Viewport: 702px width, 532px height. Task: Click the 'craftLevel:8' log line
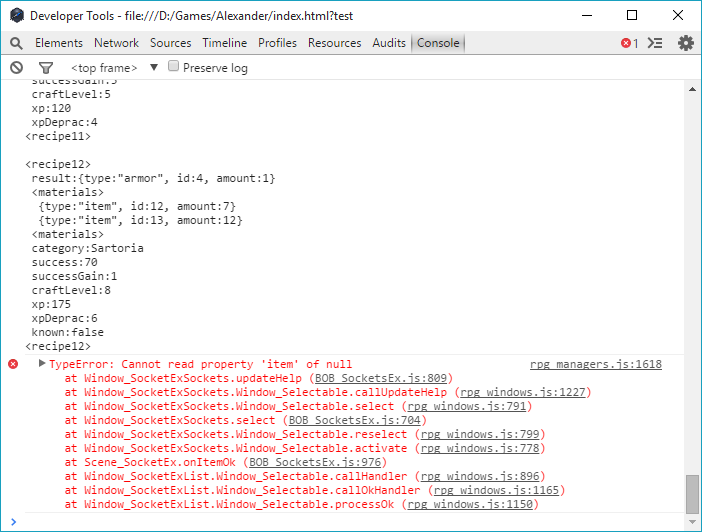point(71,290)
